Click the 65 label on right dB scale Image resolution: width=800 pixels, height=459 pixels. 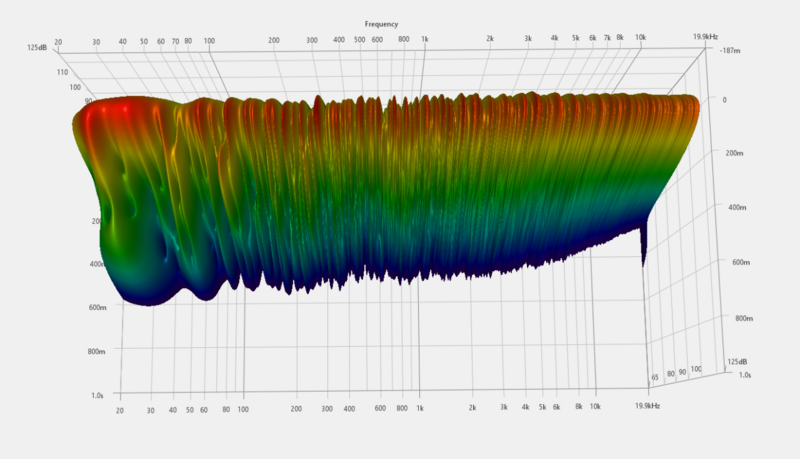(655, 377)
